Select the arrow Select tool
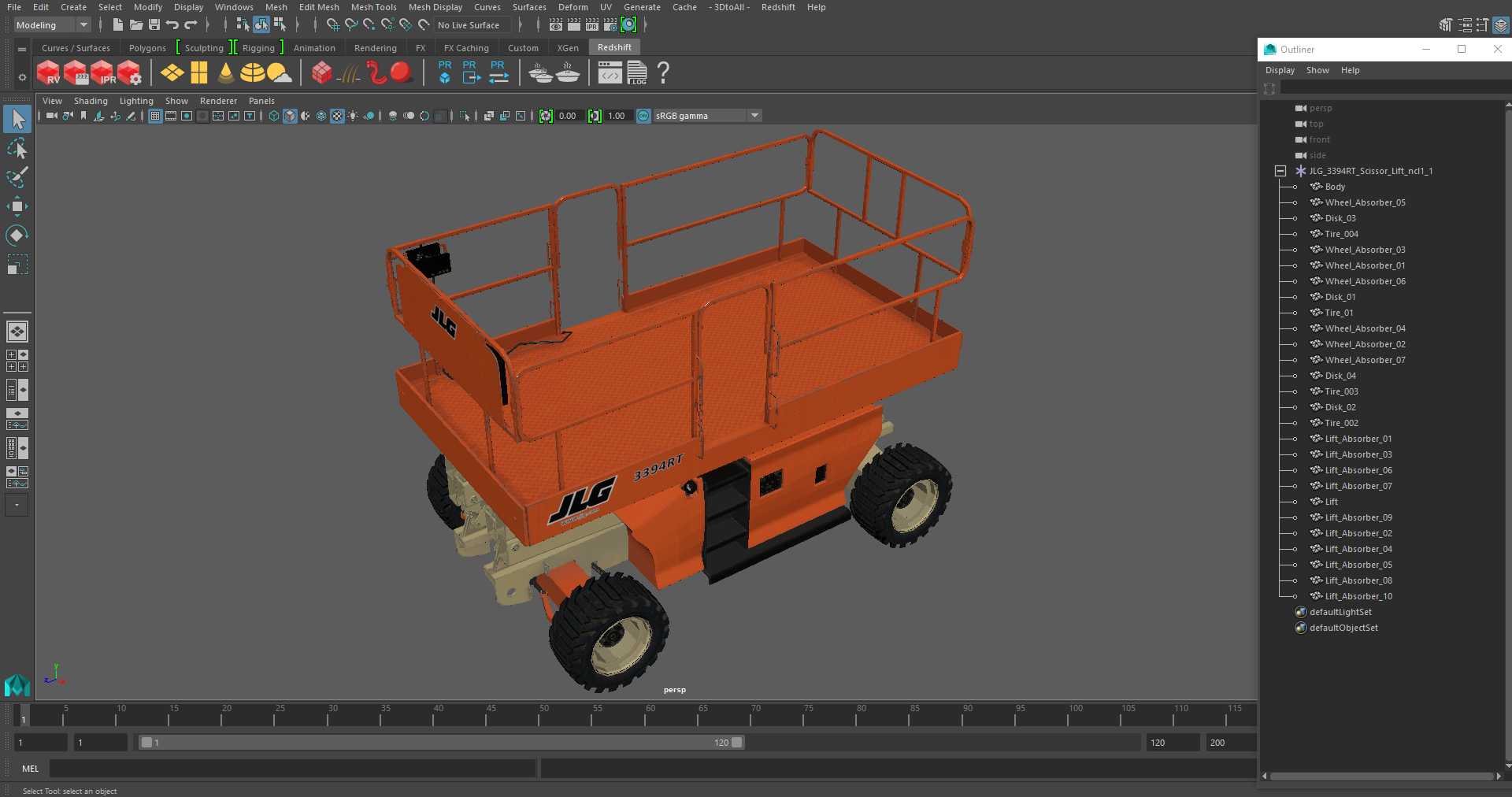Image resolution: width=1512 pixels, height=797 pixels. coord(17,119)
